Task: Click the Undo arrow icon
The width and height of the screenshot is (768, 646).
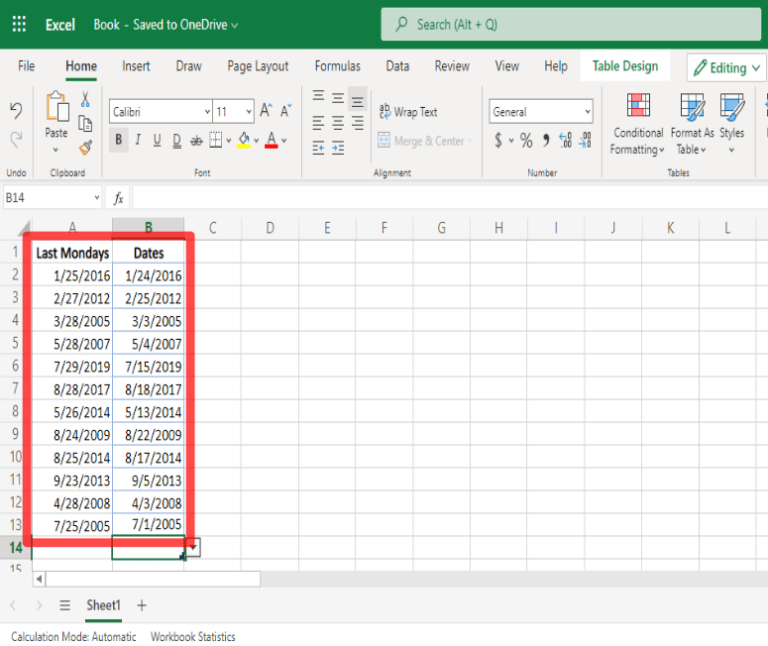Action: (16, 111)
